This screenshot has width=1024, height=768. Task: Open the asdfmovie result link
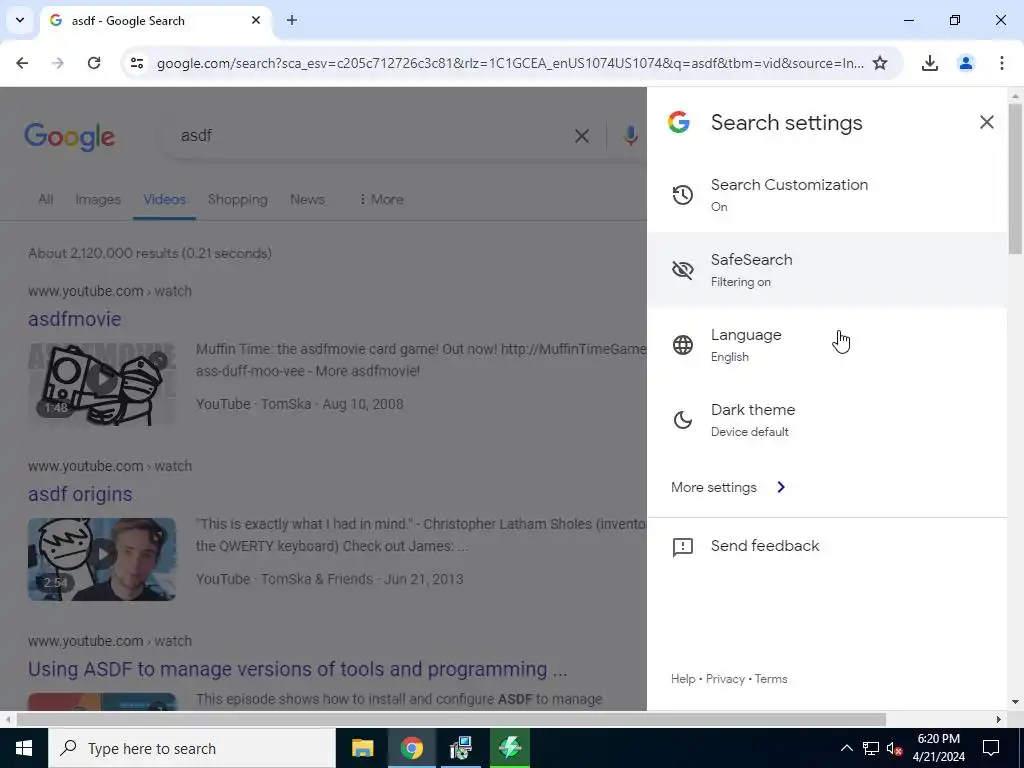point(74,319)
